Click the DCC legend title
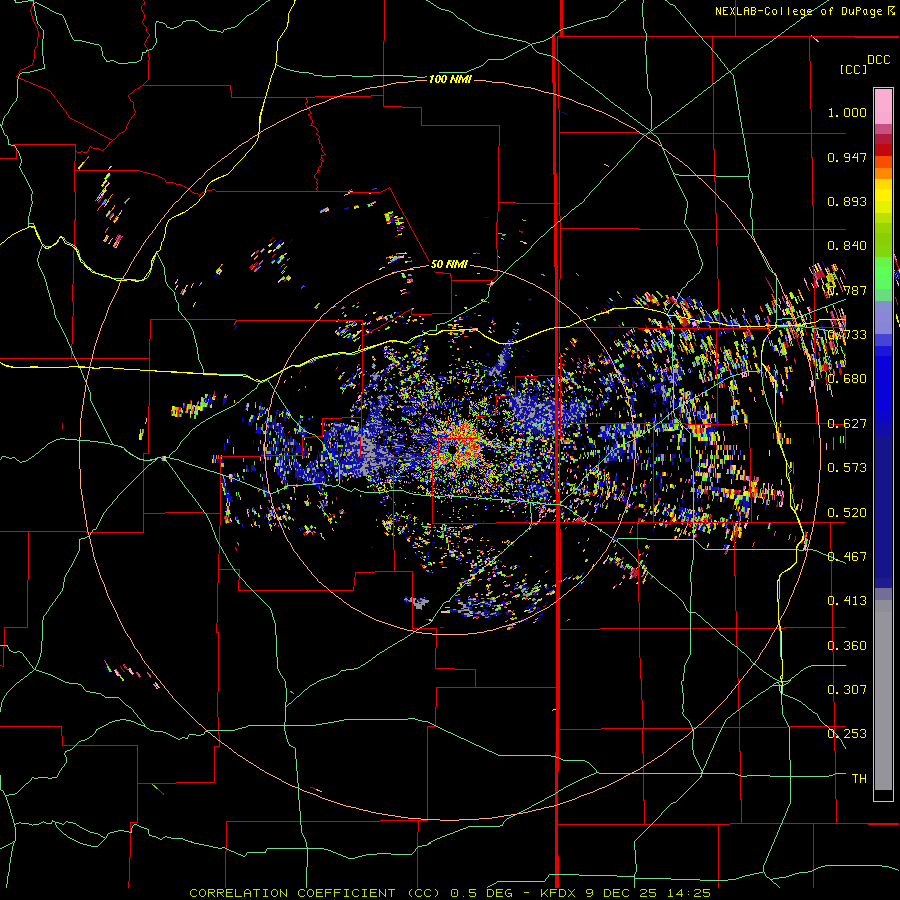 [x=878, y=60]
